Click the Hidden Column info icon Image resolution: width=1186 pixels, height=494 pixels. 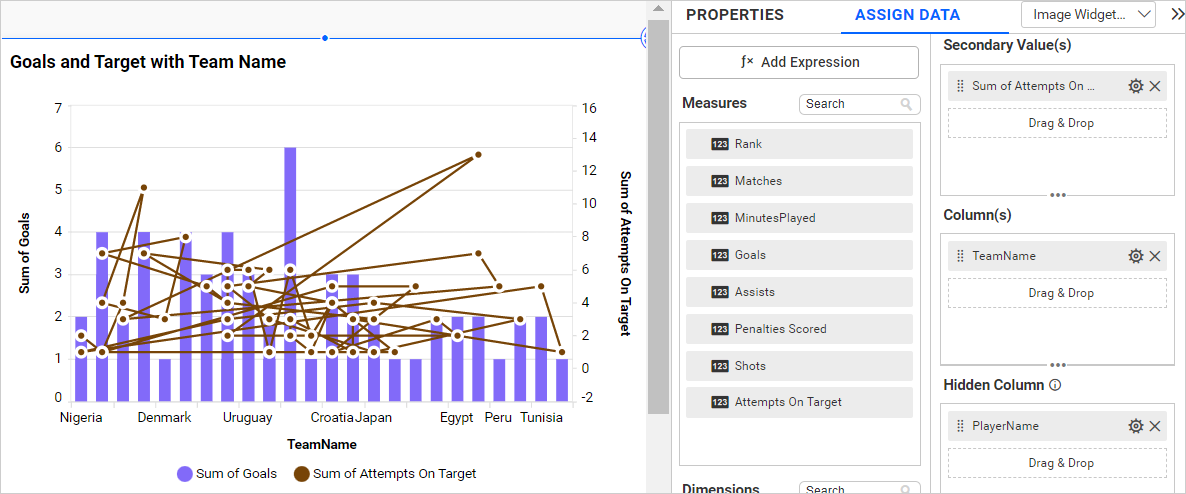tap(1055, 385)
